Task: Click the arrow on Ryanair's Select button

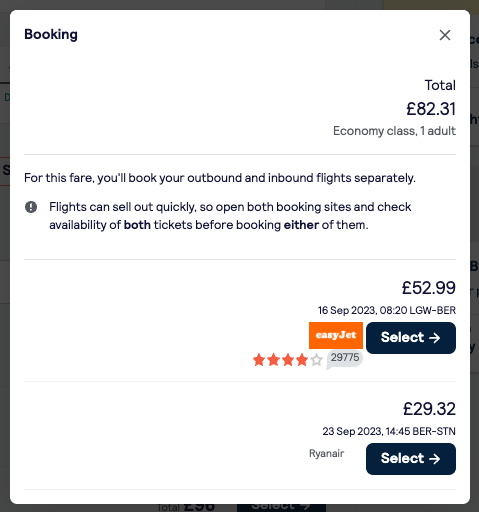Action: click(x=434, y=459)
